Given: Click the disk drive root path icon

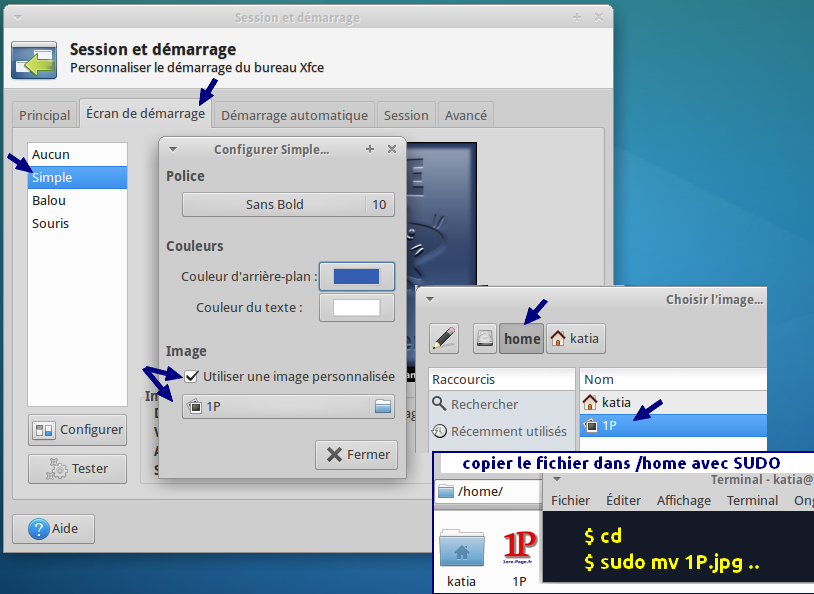Looking at the screenshot, I should pyautogui.click(x=485, y=338).
